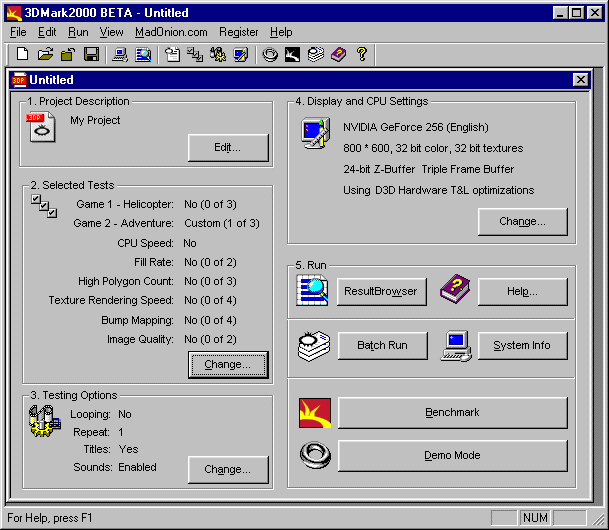Click the Demo Mode torus icon
Viewport: 609px width, 530px height.
(315, 455)
